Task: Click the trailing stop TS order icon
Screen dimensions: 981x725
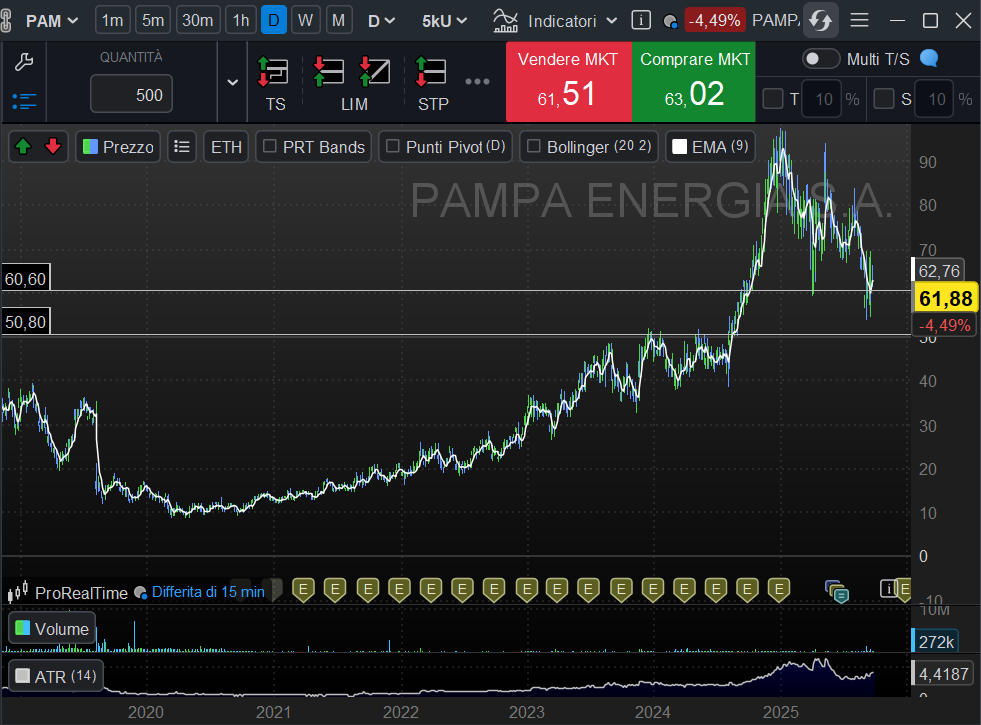Action: 274,73
